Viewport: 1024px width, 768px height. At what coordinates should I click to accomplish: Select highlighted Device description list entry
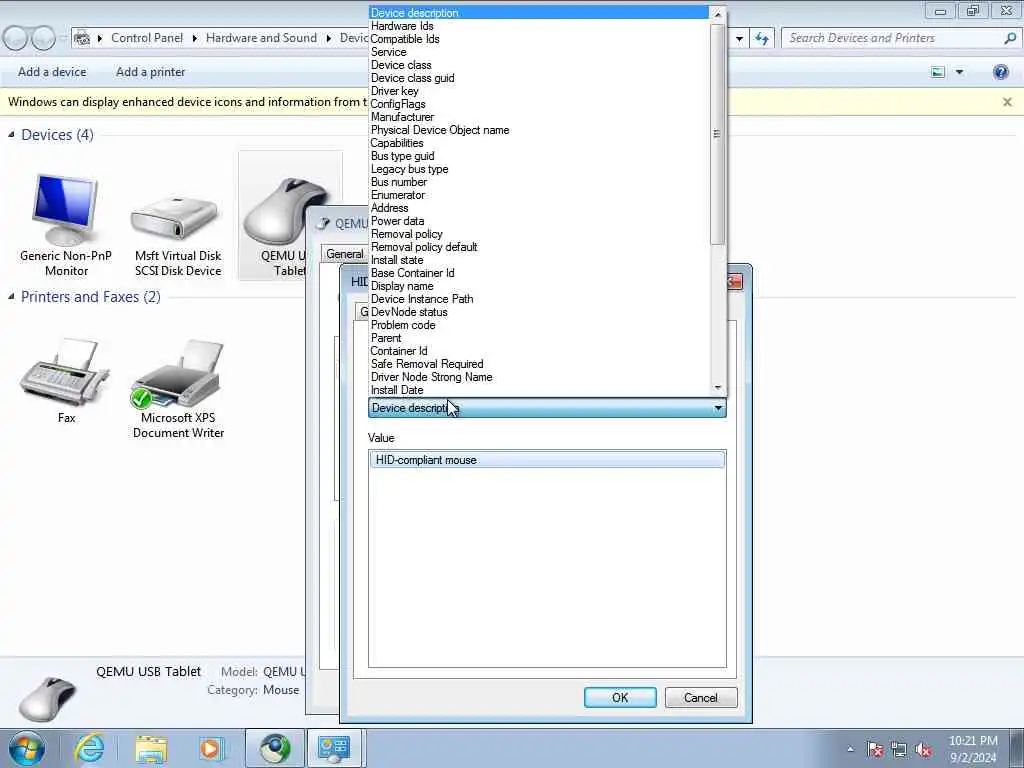539,13
